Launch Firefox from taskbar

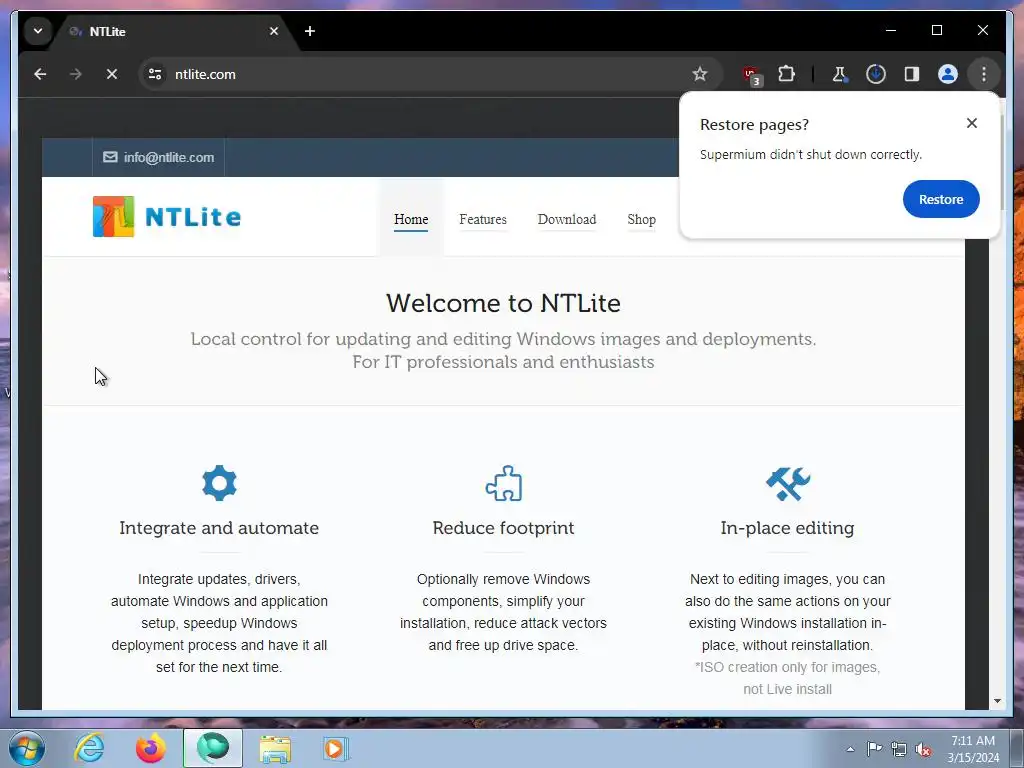click(150, 748)
